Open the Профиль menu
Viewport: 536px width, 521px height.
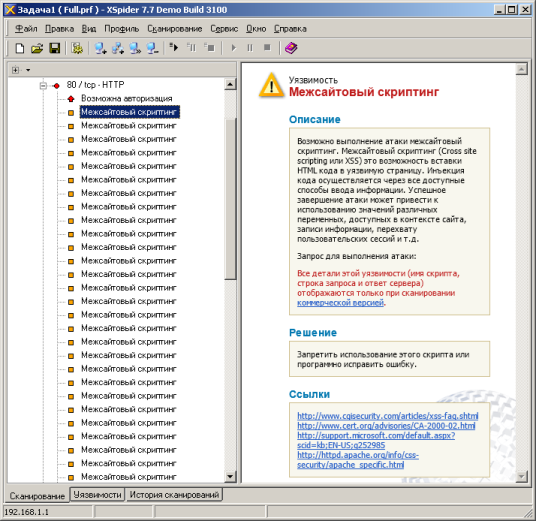(x=122, y=29)
